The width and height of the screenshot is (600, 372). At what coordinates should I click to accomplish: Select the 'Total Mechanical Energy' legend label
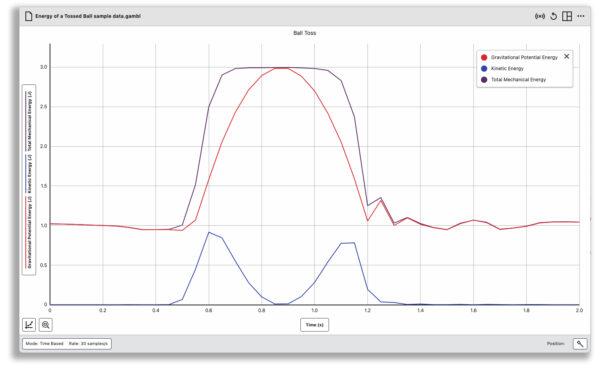point(518,80)
